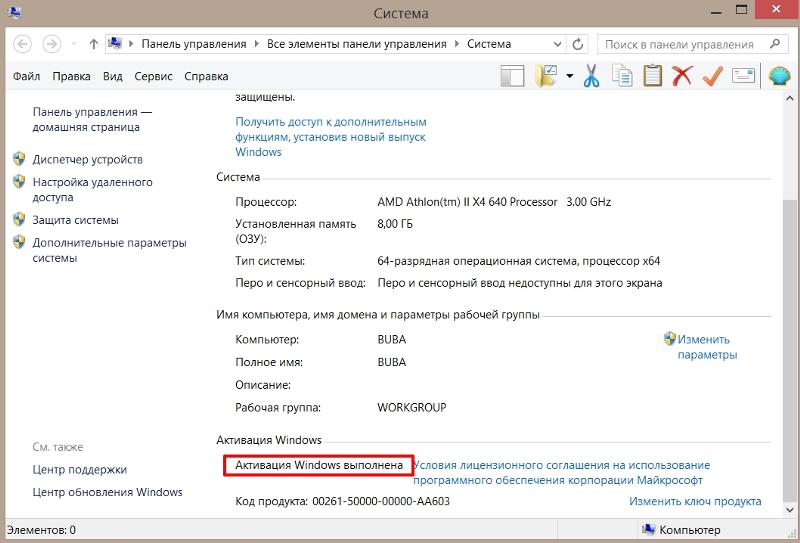This screenshot has width=800, height=543.
Task: Click the Copy documents icon
Action: pyautogui.click(x=622, y=76)
